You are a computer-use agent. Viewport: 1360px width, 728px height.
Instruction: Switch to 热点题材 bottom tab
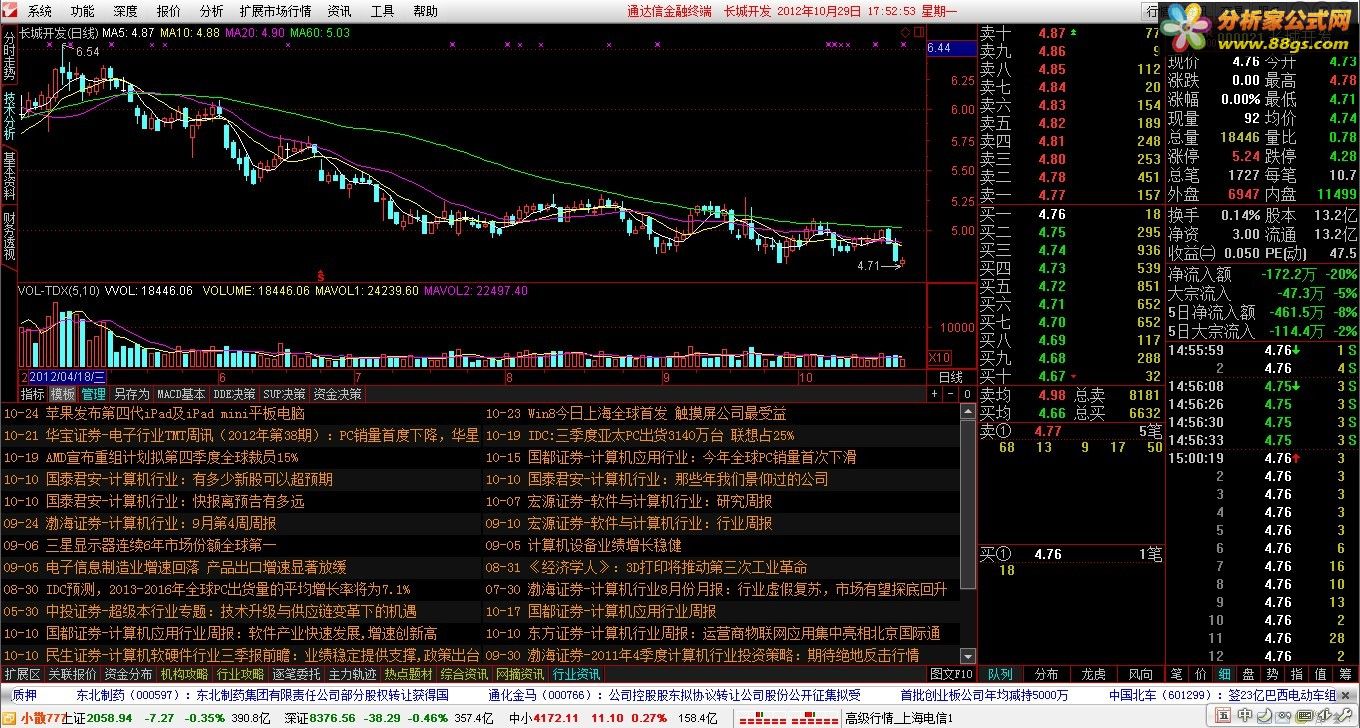[408, 674]
